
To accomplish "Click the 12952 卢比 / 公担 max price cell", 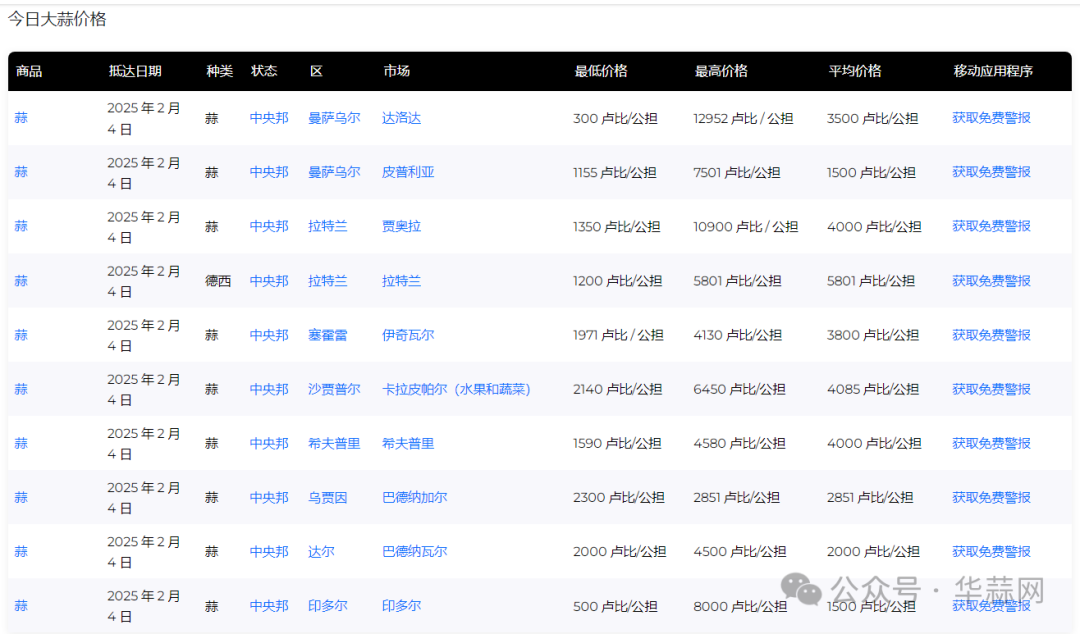I will tap(743, 118).
